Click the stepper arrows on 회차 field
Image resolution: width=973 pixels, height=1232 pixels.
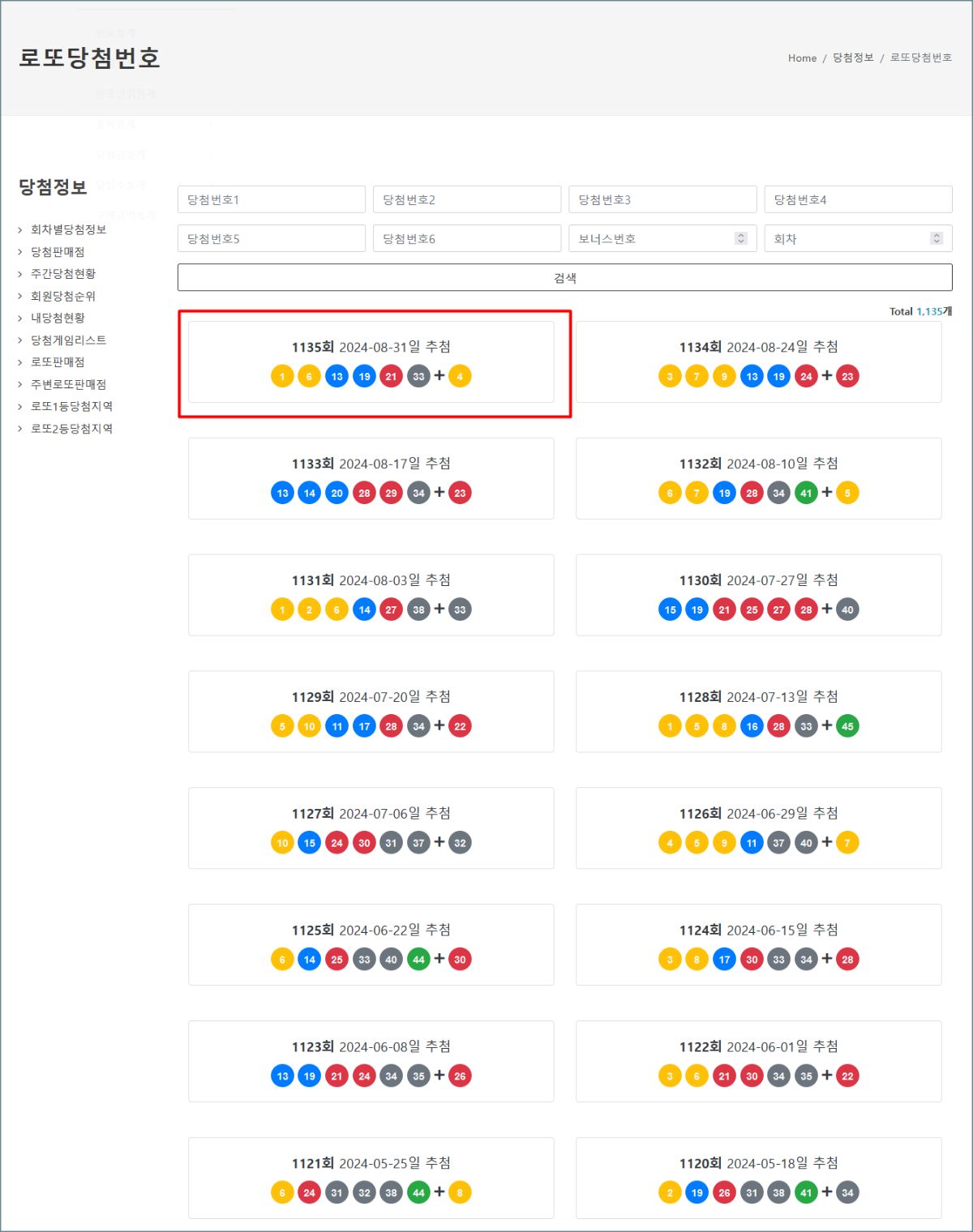(x=937, y=238)
